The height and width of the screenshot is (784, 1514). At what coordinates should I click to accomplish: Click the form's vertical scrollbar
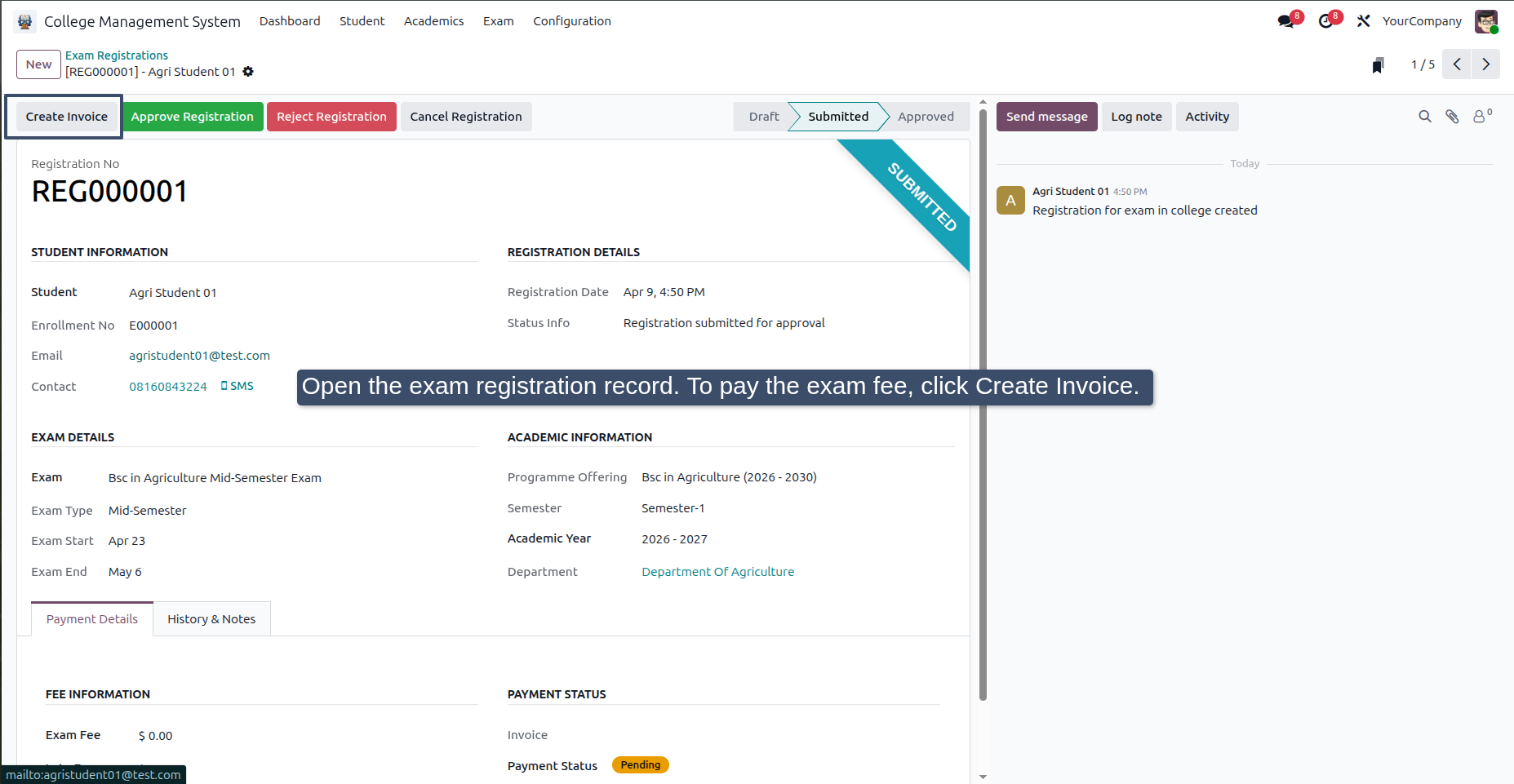coord(983,404)
